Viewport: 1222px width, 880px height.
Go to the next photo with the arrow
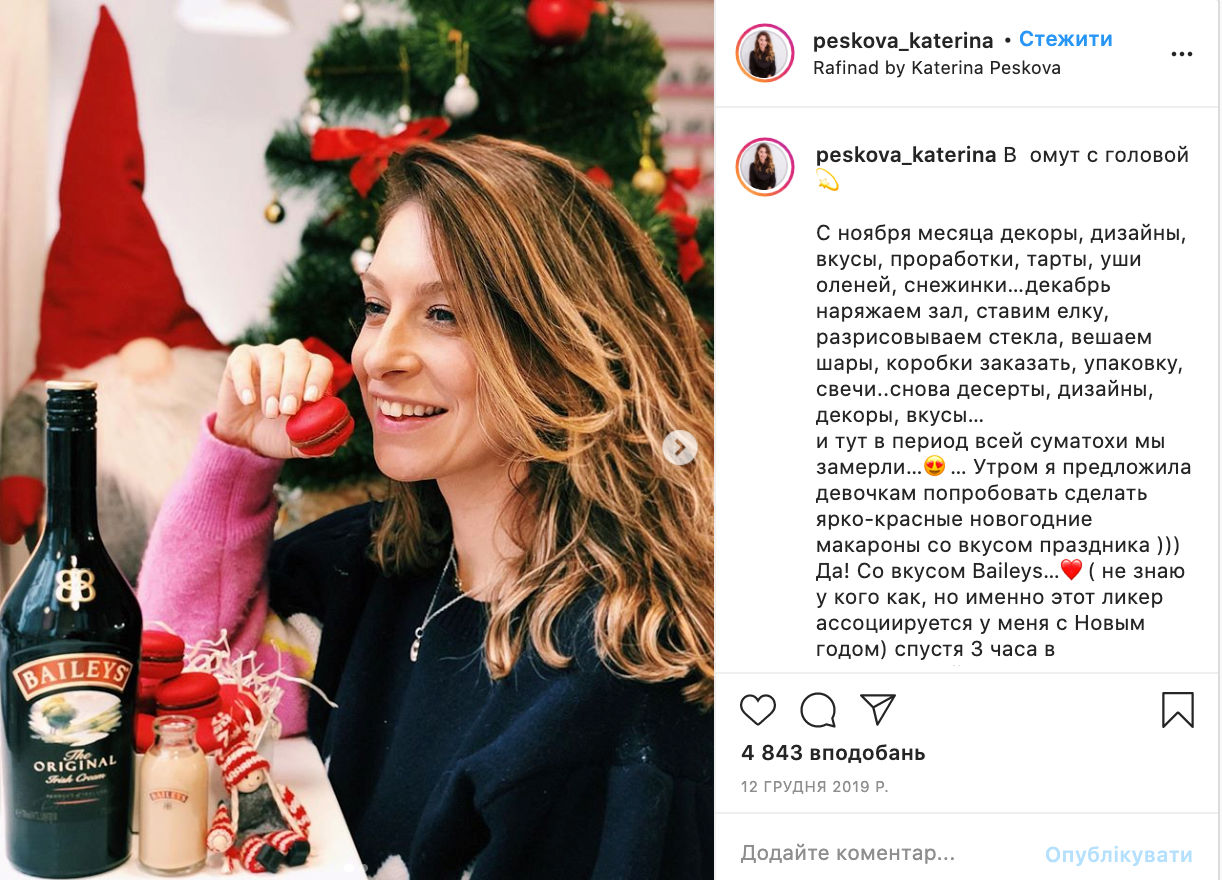click(680, 447)
